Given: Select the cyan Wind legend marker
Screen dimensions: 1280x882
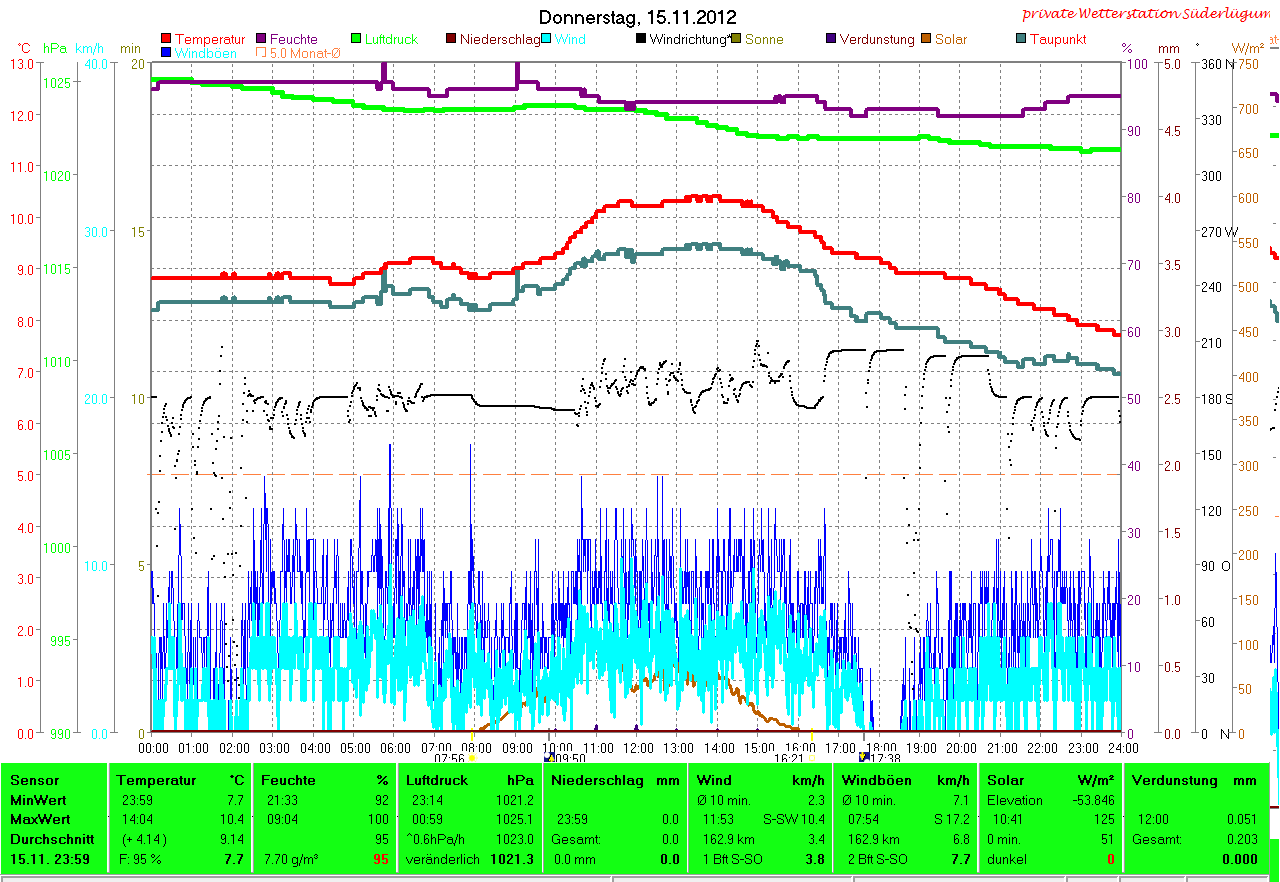Looking at the screenshot, I should click(x=547, y=40).
